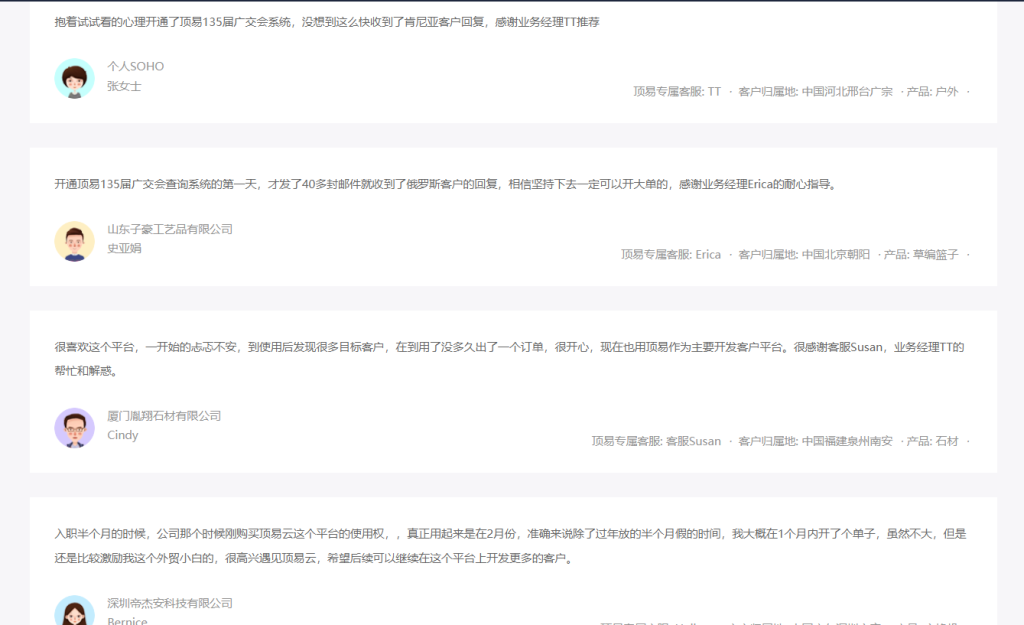This screenshot has width=1024, height=625.
Task: Click the avatar beside 深圳帝杰安科技有限公司
Action: [x=74, y=612]
